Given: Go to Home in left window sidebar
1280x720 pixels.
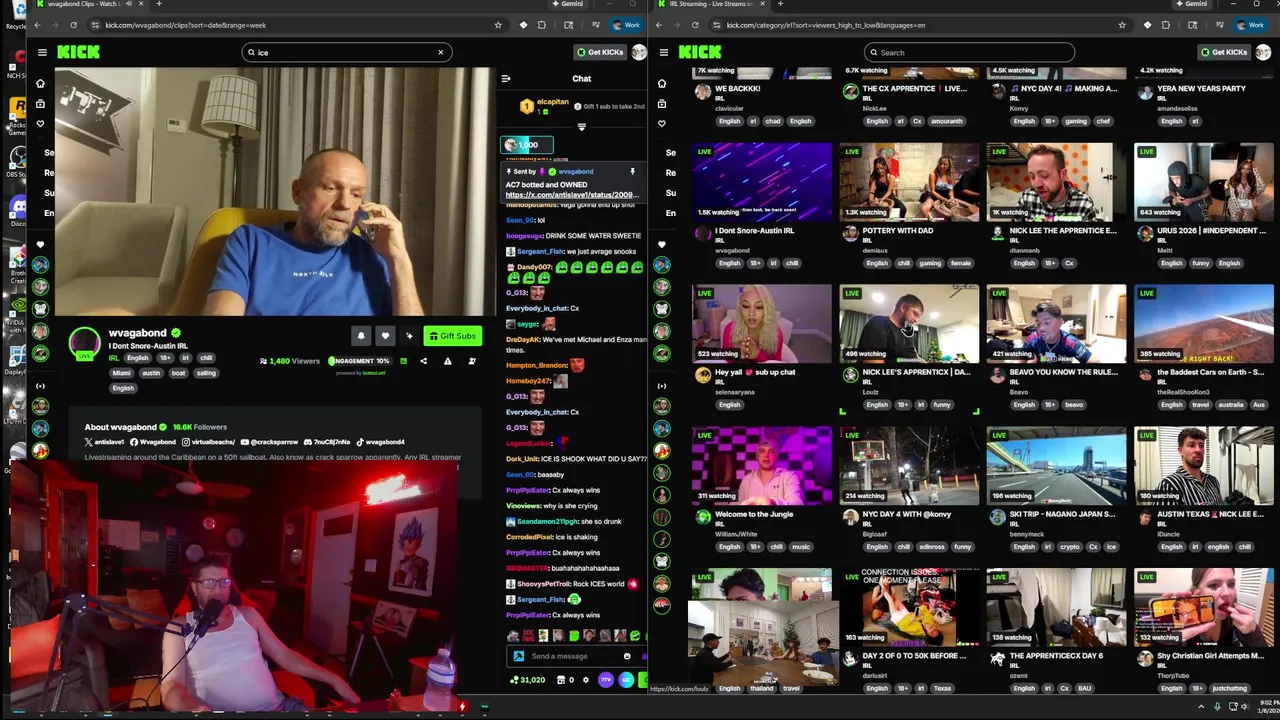Looking at the screenshot, I should tap(40, 83).
